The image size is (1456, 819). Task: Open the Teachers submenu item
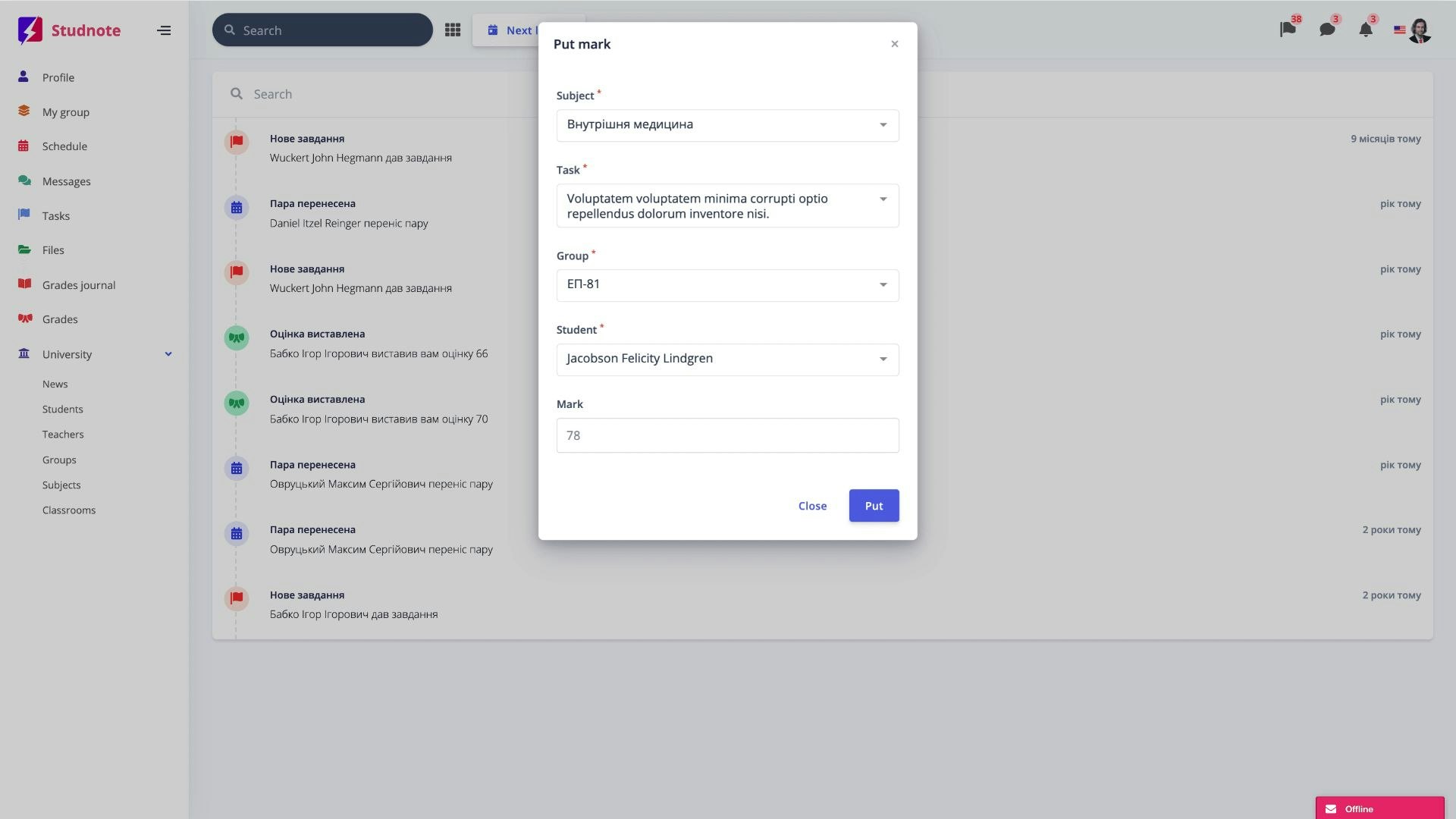point(63,435)
